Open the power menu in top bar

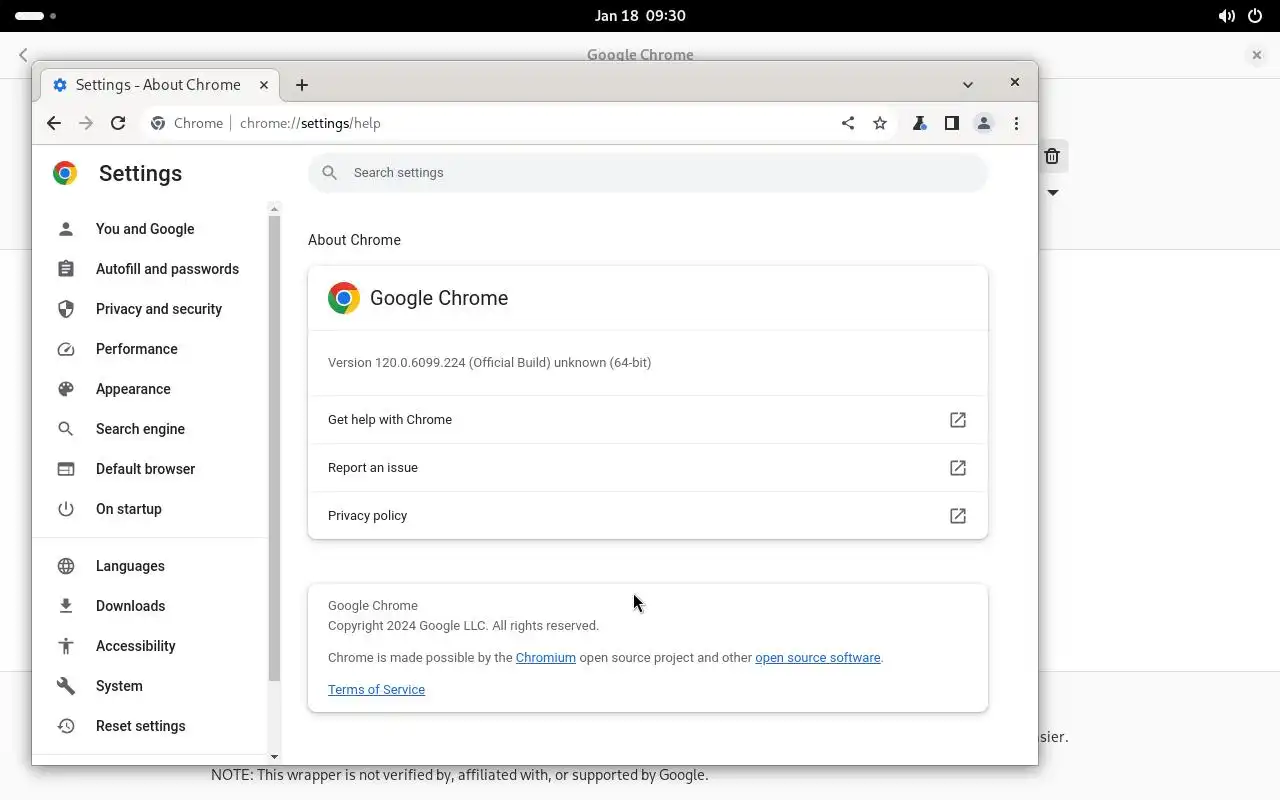(1256, 16)
